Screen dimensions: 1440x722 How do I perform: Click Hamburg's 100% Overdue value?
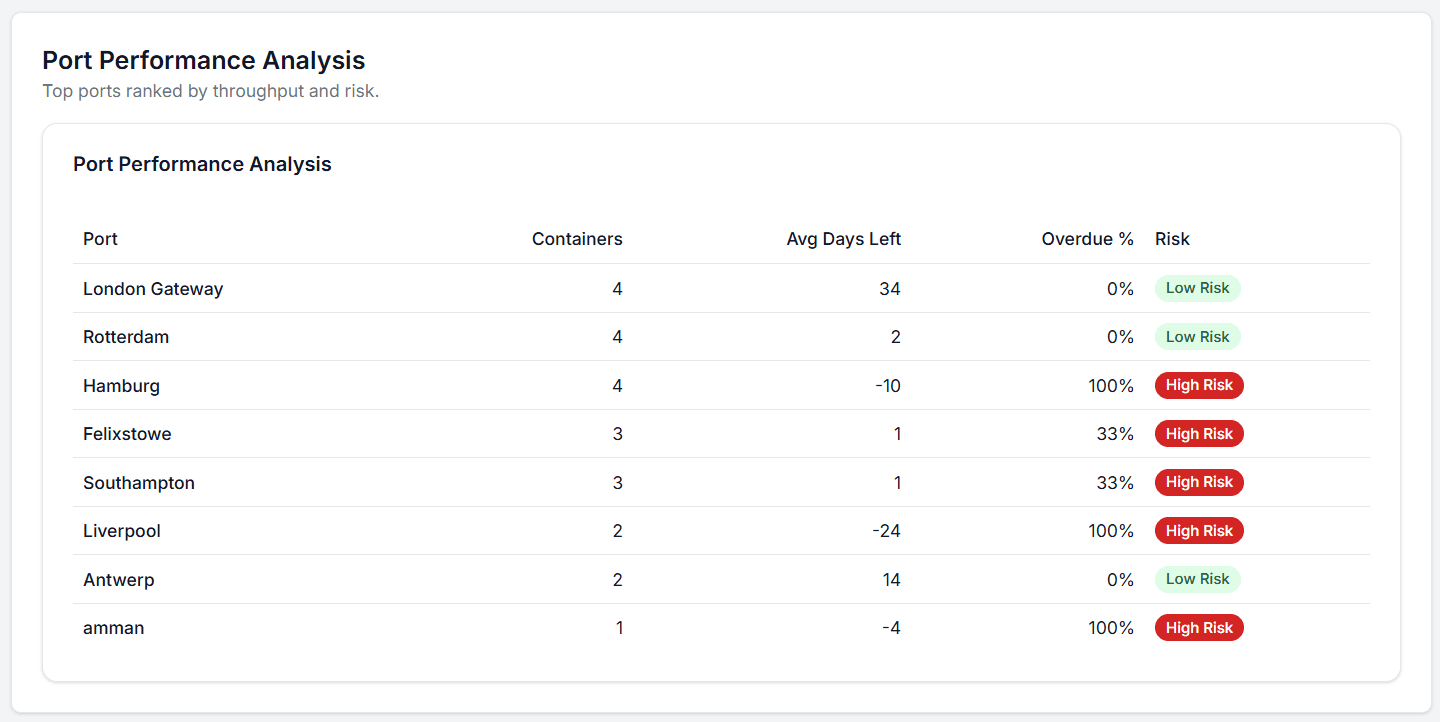pyautogui.click(x=1111, y=385)
